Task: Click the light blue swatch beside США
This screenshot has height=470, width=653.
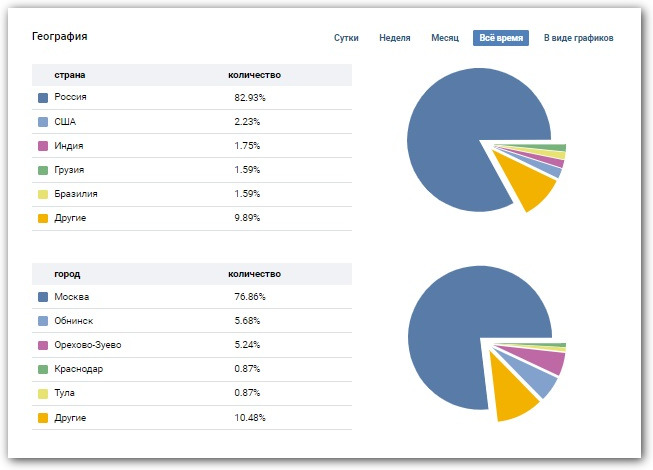Action: click(x=42, y=122)
